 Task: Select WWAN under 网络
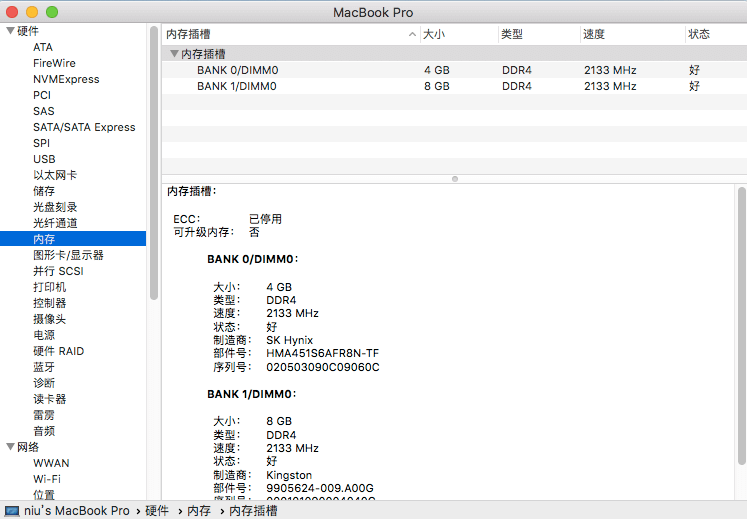(x=51, y=463)
